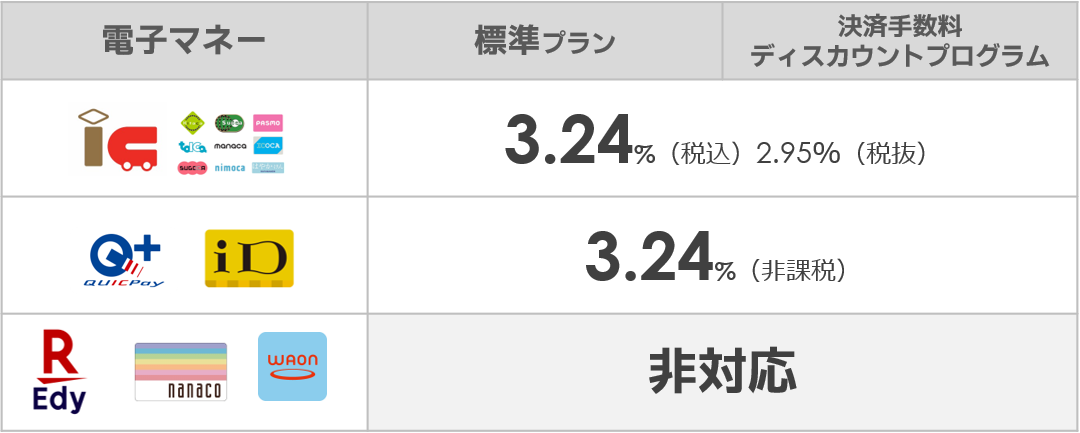Click the Rakuten Edy logo
1080x433 pixels.
(x=59, y=372)
